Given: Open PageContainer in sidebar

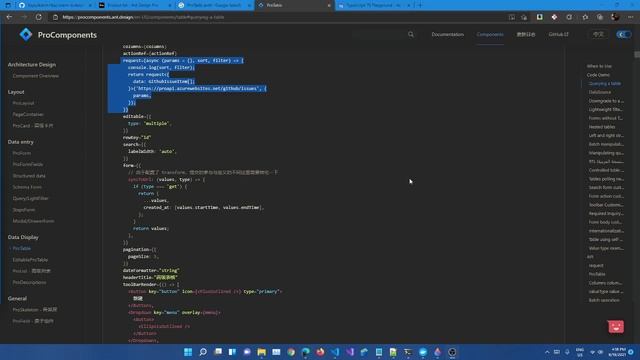Looking at the screenshot, I should (28, 115).
